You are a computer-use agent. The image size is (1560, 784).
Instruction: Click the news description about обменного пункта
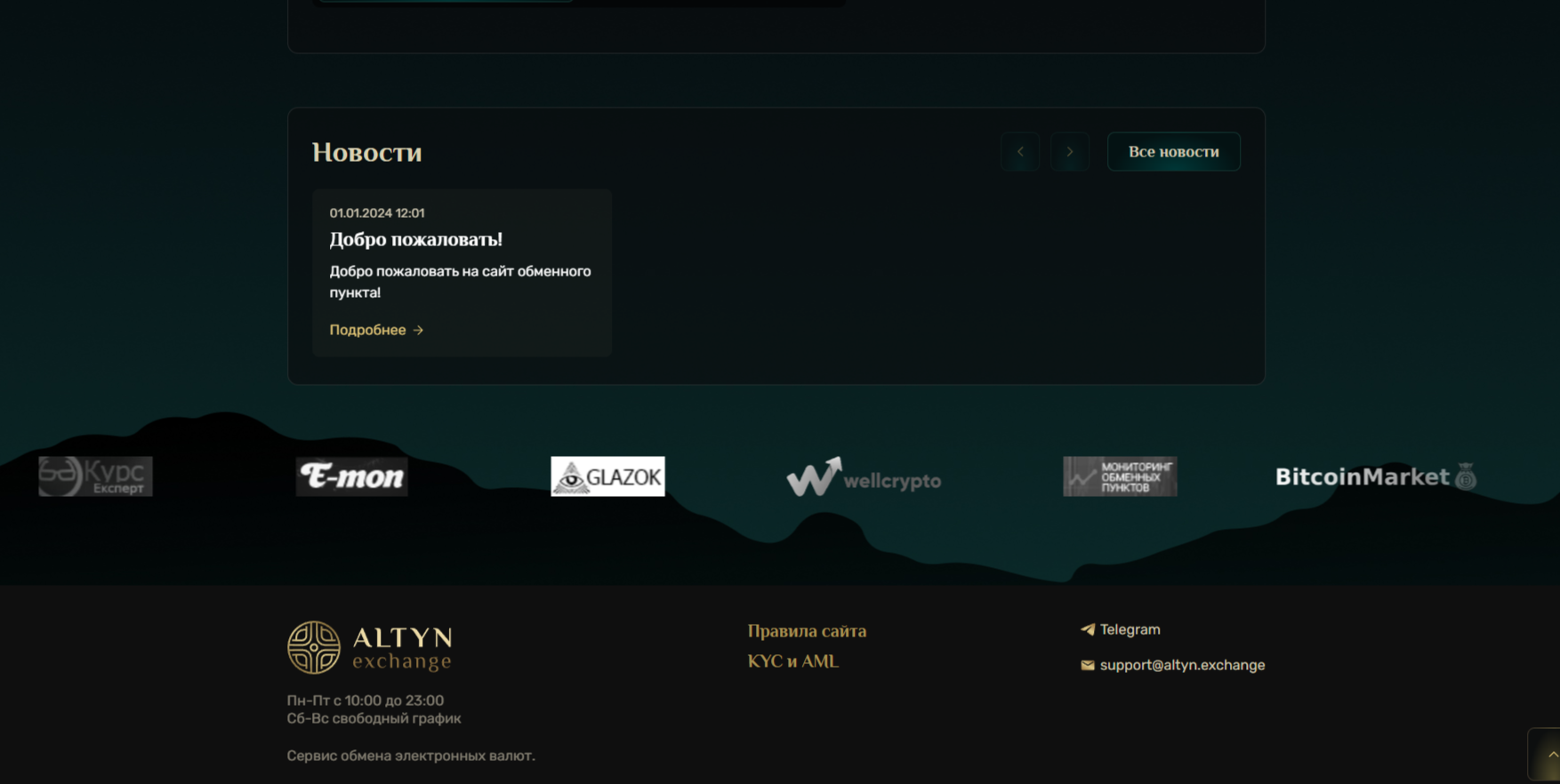pos(460,282)
